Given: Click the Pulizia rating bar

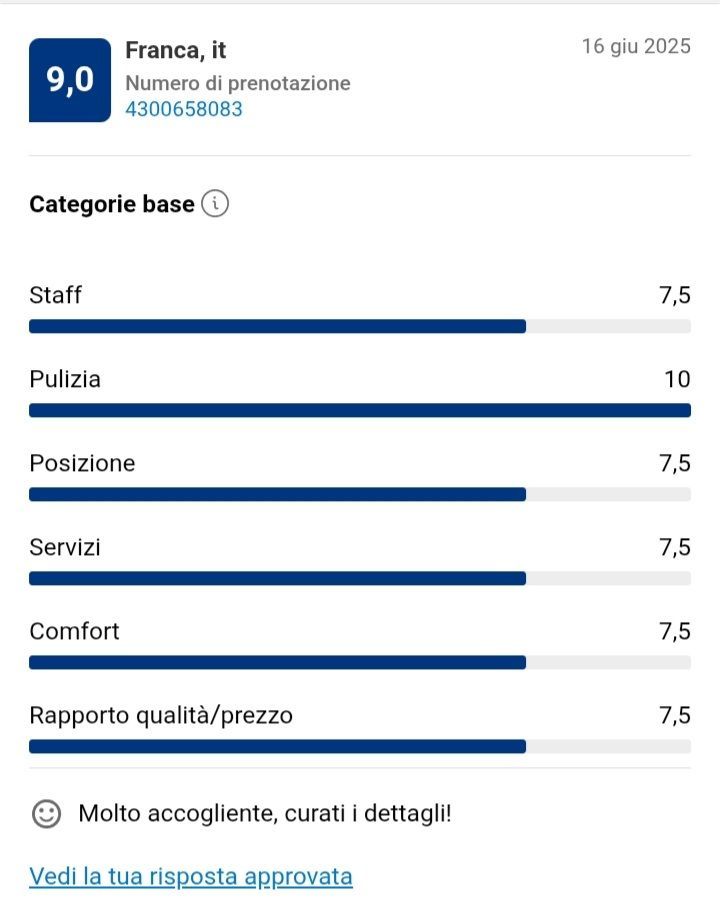Looking at the screenshot, I should tap(360, 410).
